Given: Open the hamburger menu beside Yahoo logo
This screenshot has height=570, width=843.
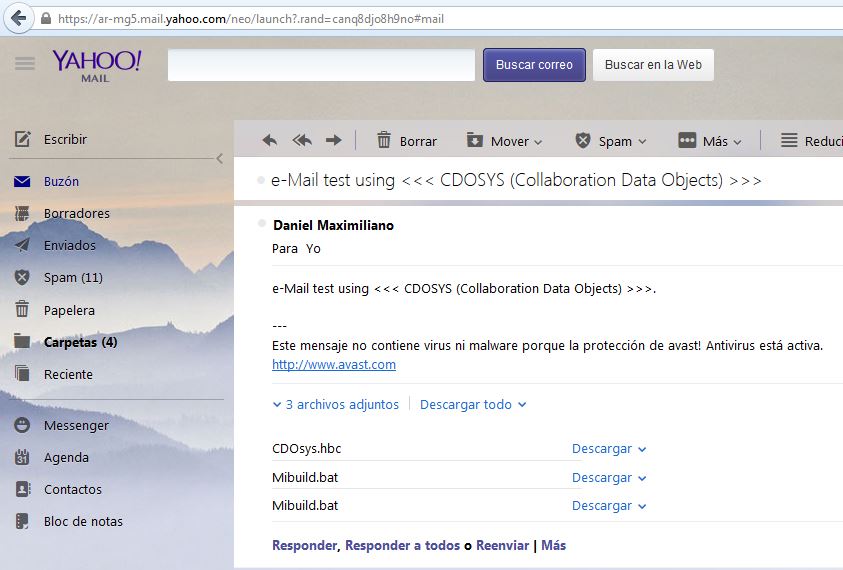Looking at the screenshot, I should click(x=25, y=64).
